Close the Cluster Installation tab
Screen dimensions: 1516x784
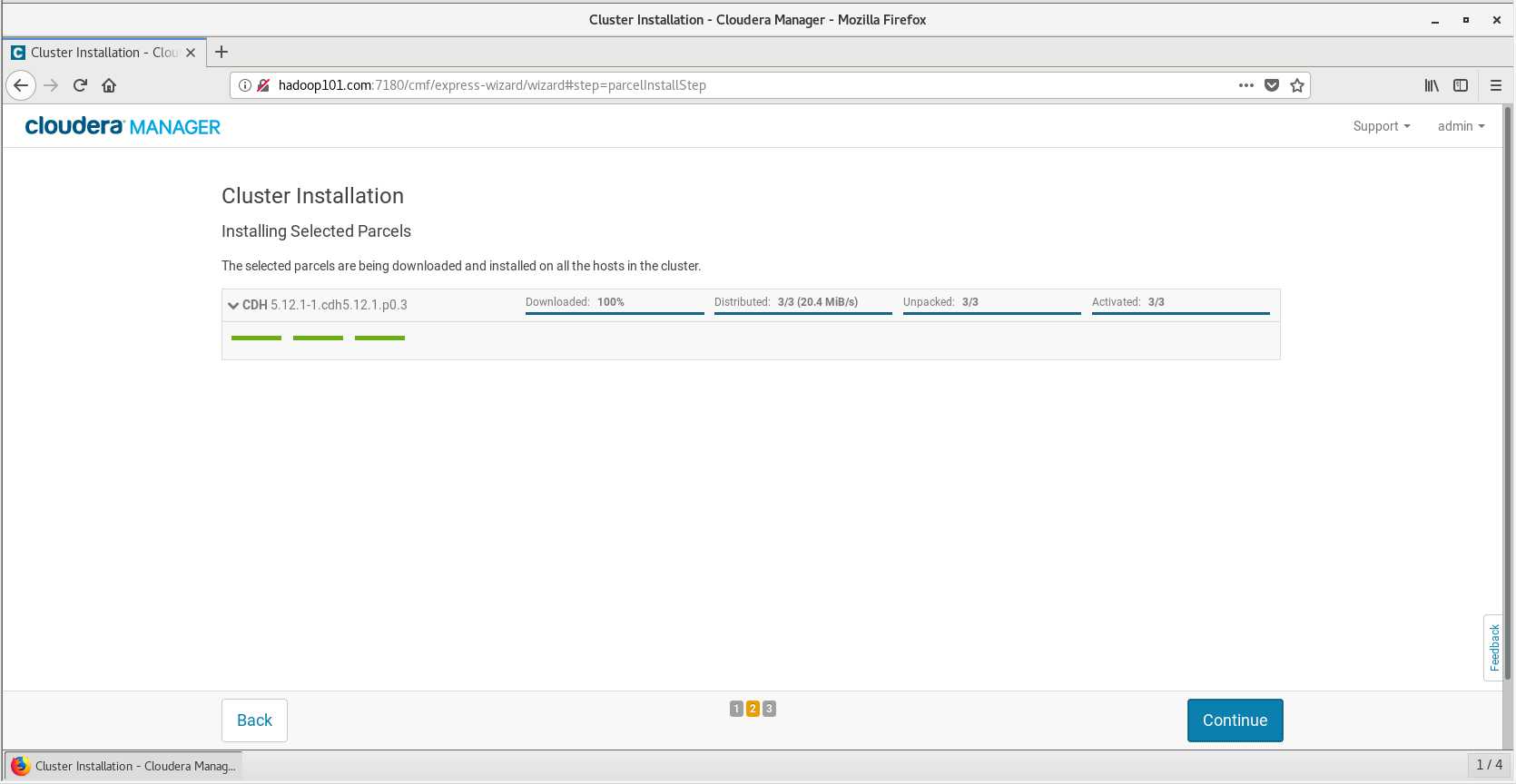pos(191,53)
